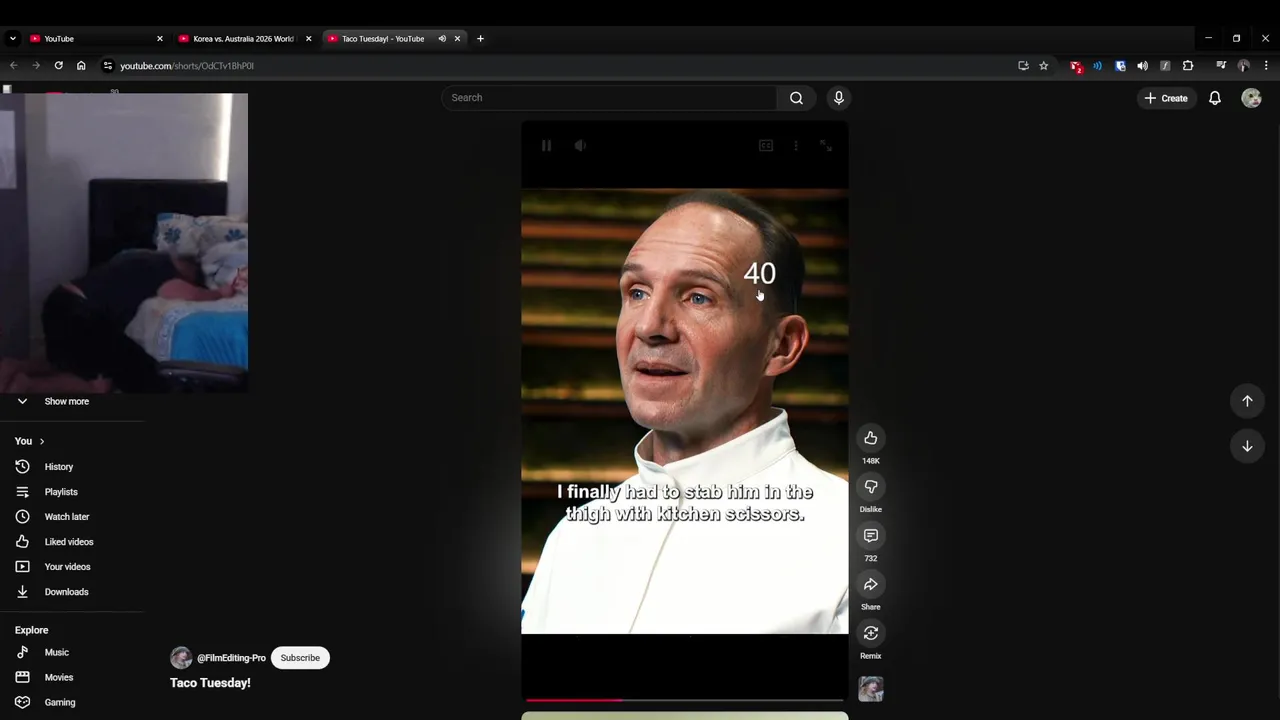The image size is (1280, 720).
Task: Click the webcam overlay thumbnail
Action: click(x=124, y=243)
